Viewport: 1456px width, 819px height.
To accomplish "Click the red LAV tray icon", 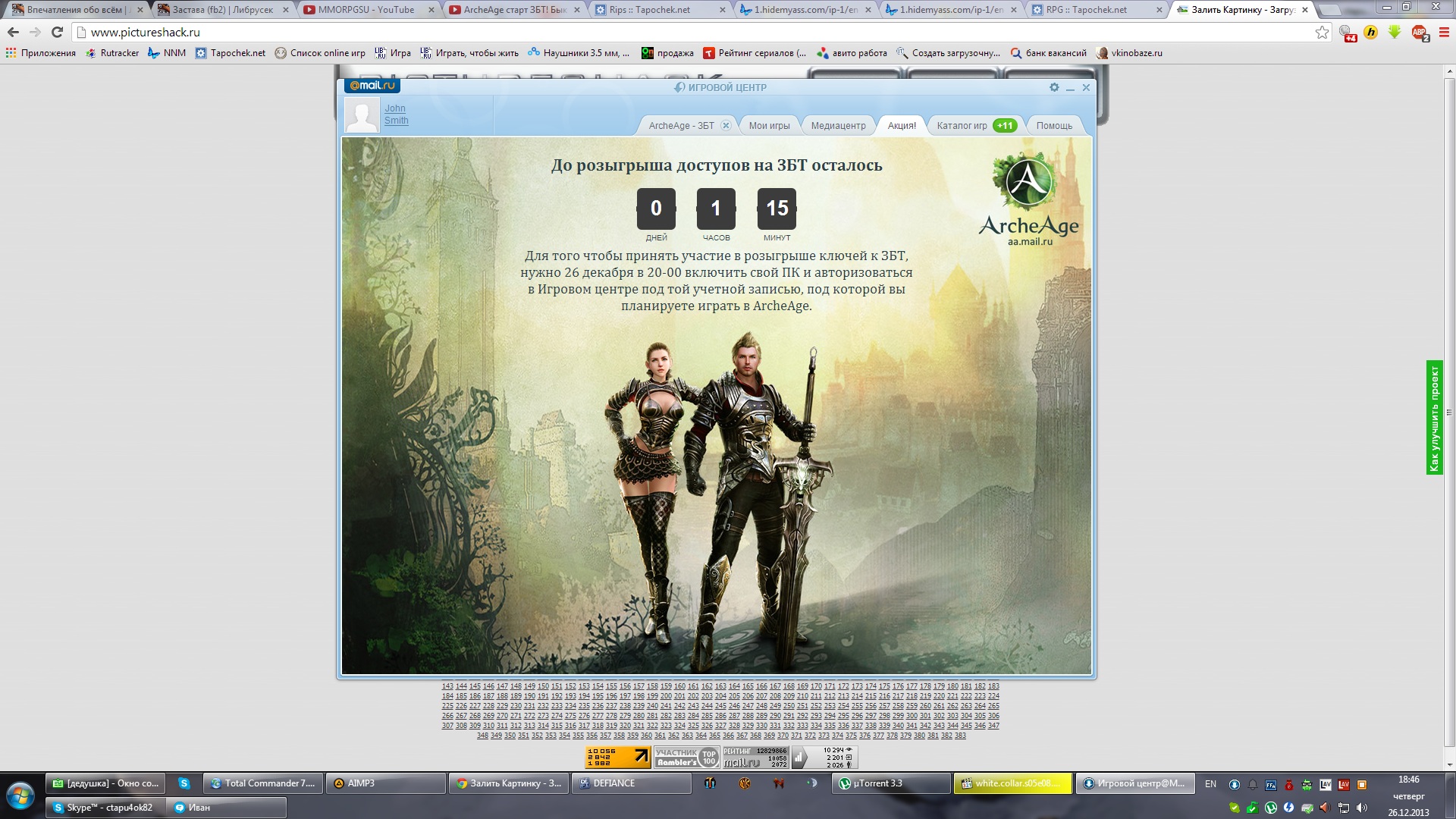I will click(x=1344, y=785).
